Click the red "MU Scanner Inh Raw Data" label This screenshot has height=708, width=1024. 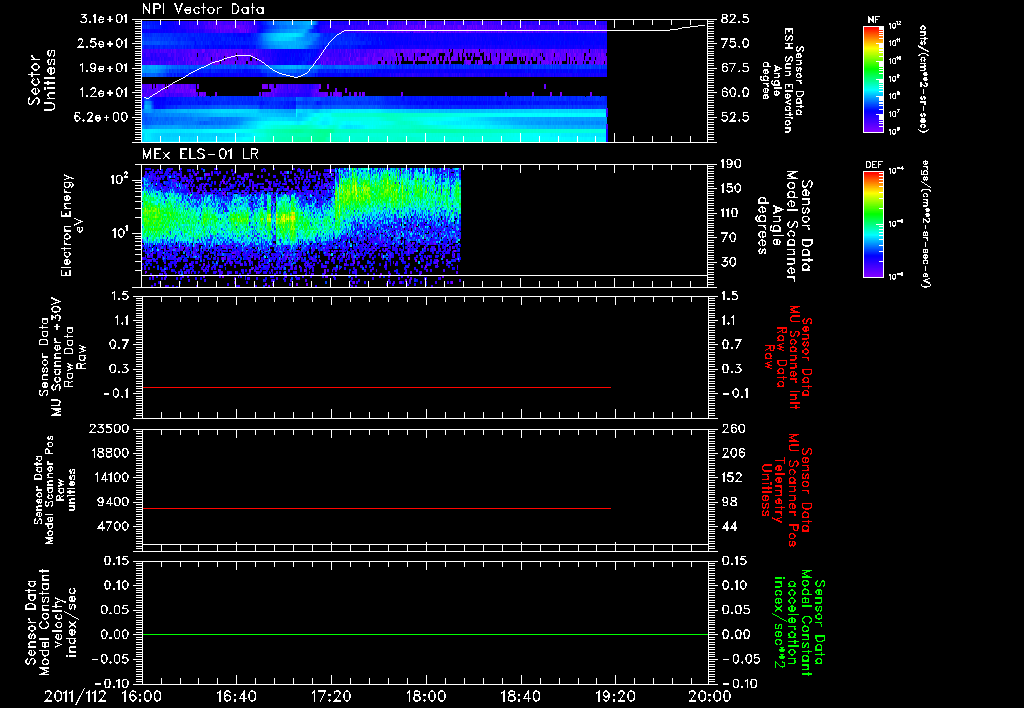[788, 357]
